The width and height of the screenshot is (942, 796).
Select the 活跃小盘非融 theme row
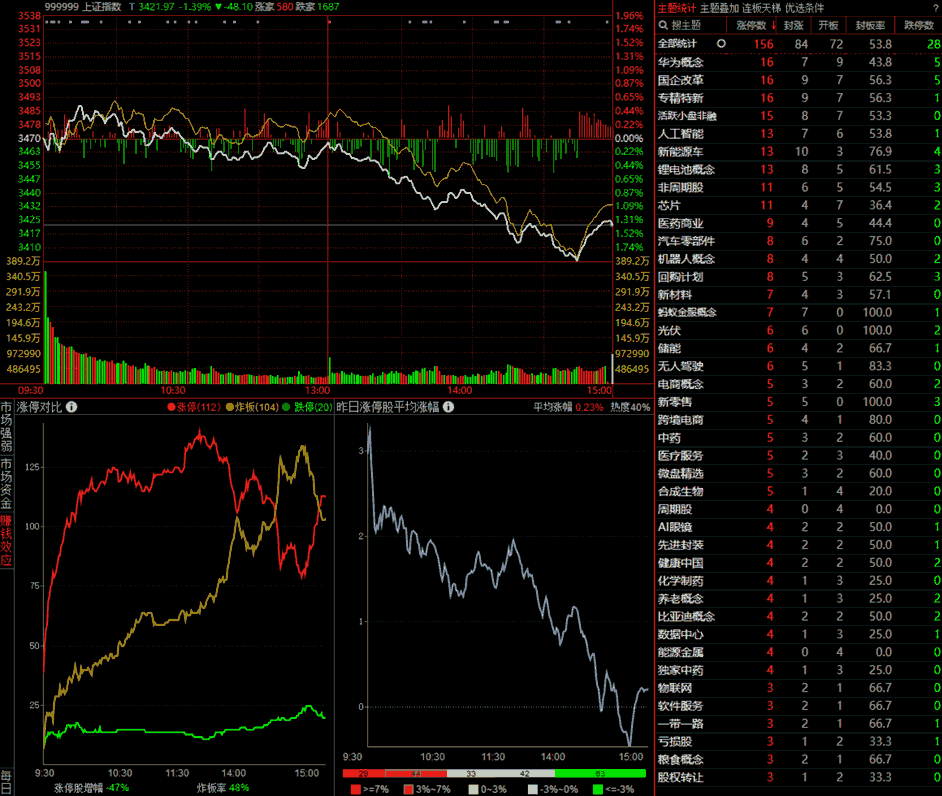tap(799, 115)
